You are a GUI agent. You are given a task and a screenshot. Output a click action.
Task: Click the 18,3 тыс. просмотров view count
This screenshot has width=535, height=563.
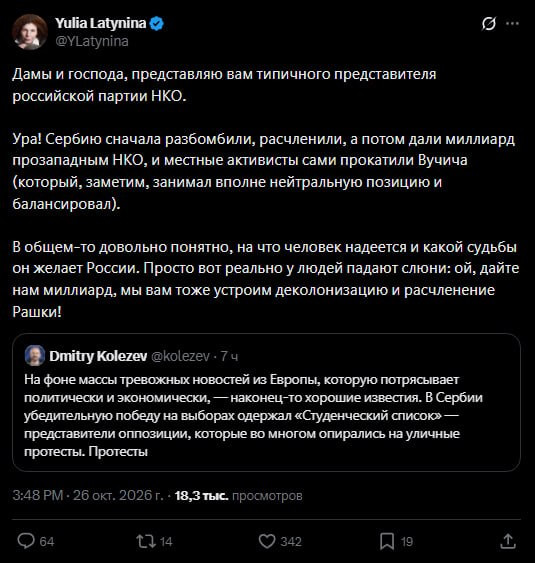tap(238, 495)
